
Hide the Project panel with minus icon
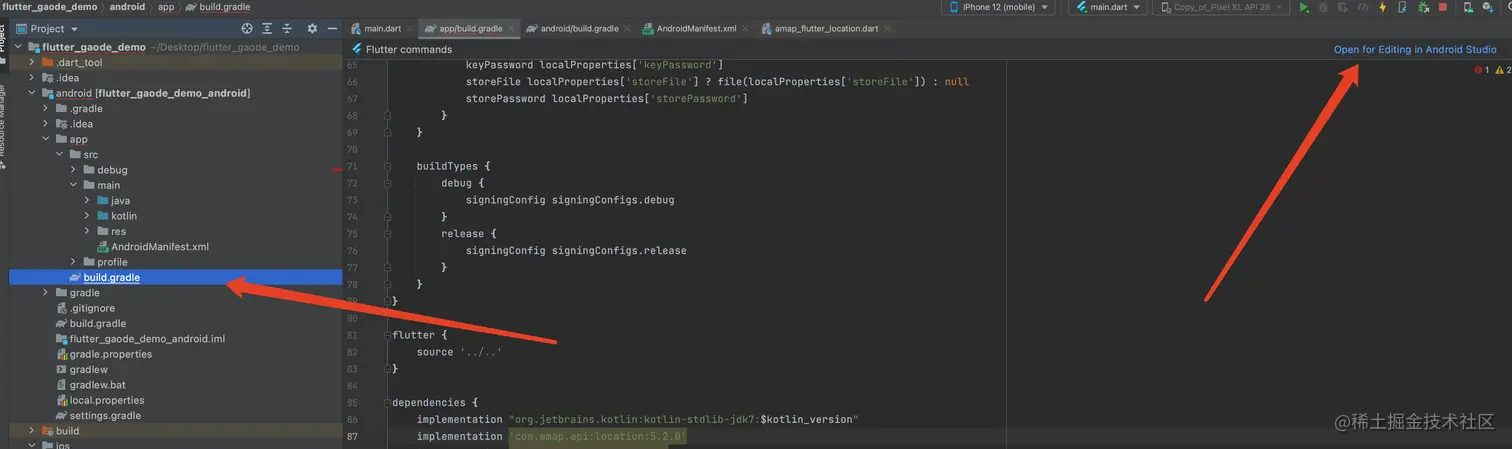click(x=332, y=29)
